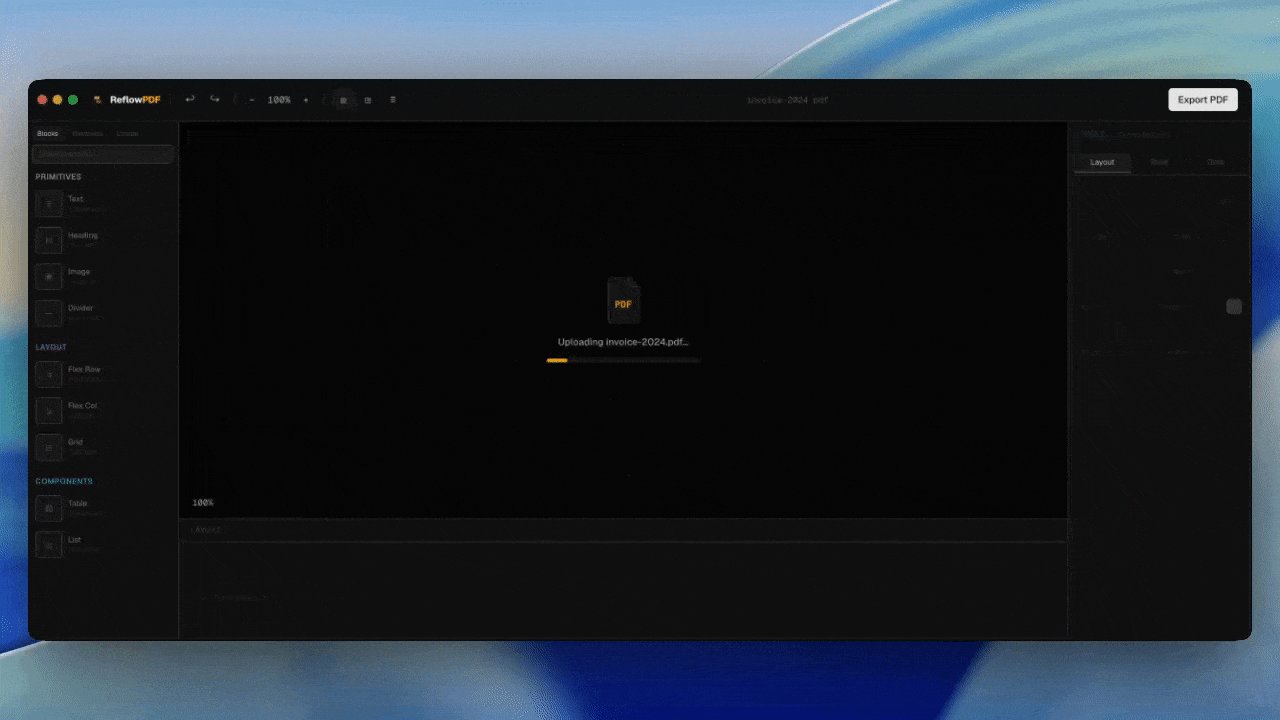Click the Export PDF button

click(x=1202, y=100)
